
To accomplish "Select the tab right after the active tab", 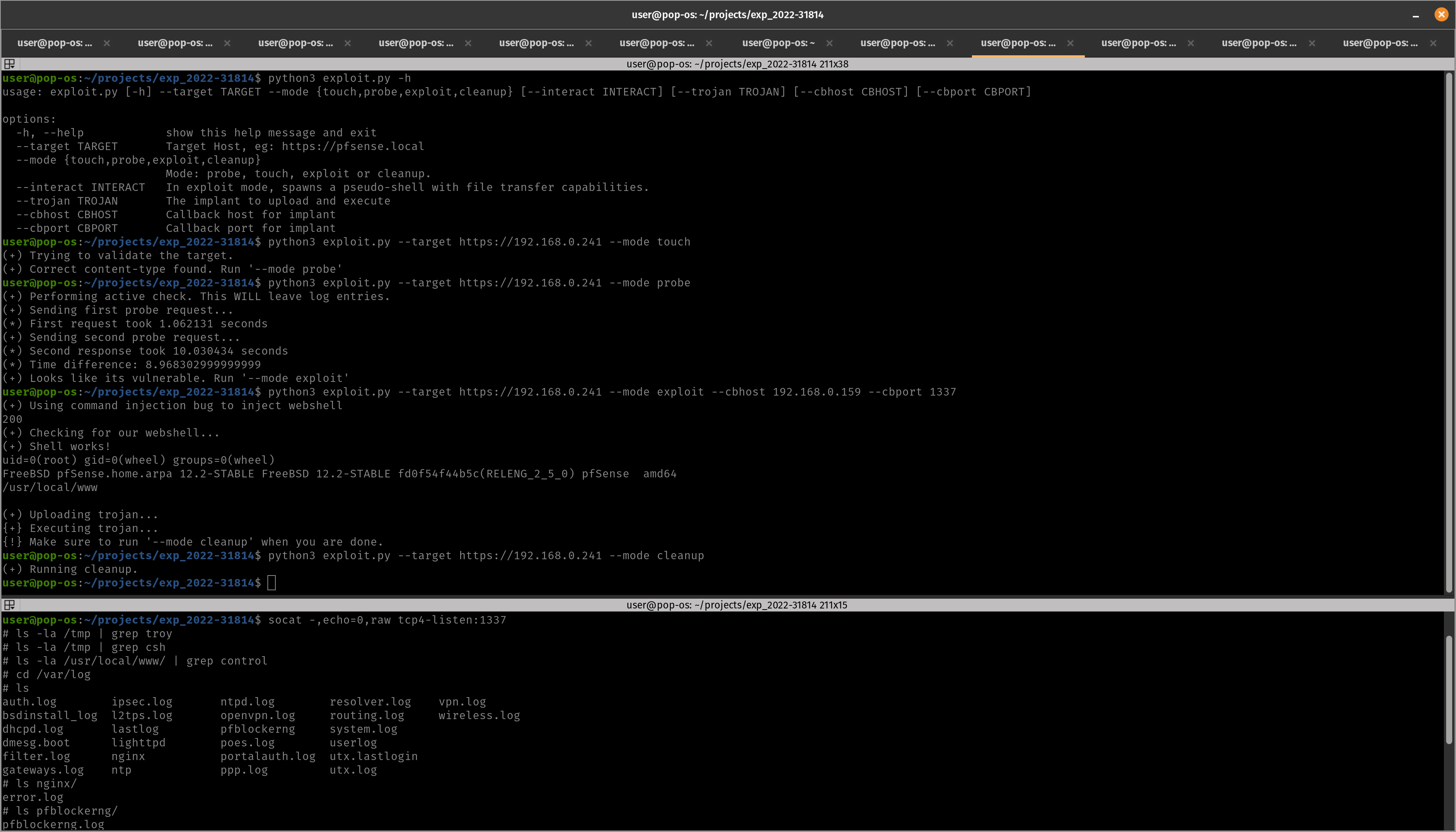I will 1139,43.
